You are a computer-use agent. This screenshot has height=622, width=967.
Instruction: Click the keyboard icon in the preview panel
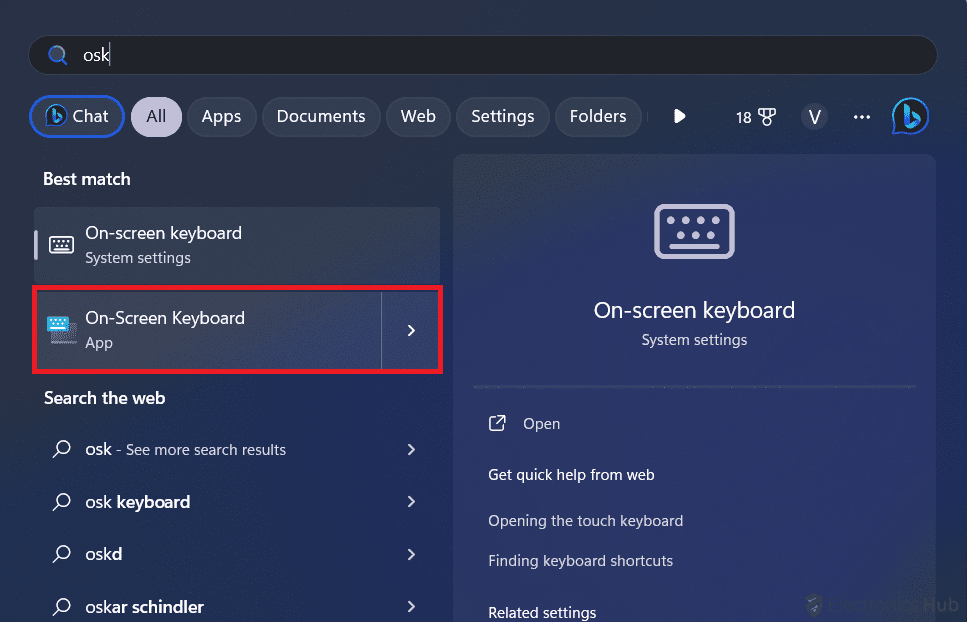click(x=694, y=231)
